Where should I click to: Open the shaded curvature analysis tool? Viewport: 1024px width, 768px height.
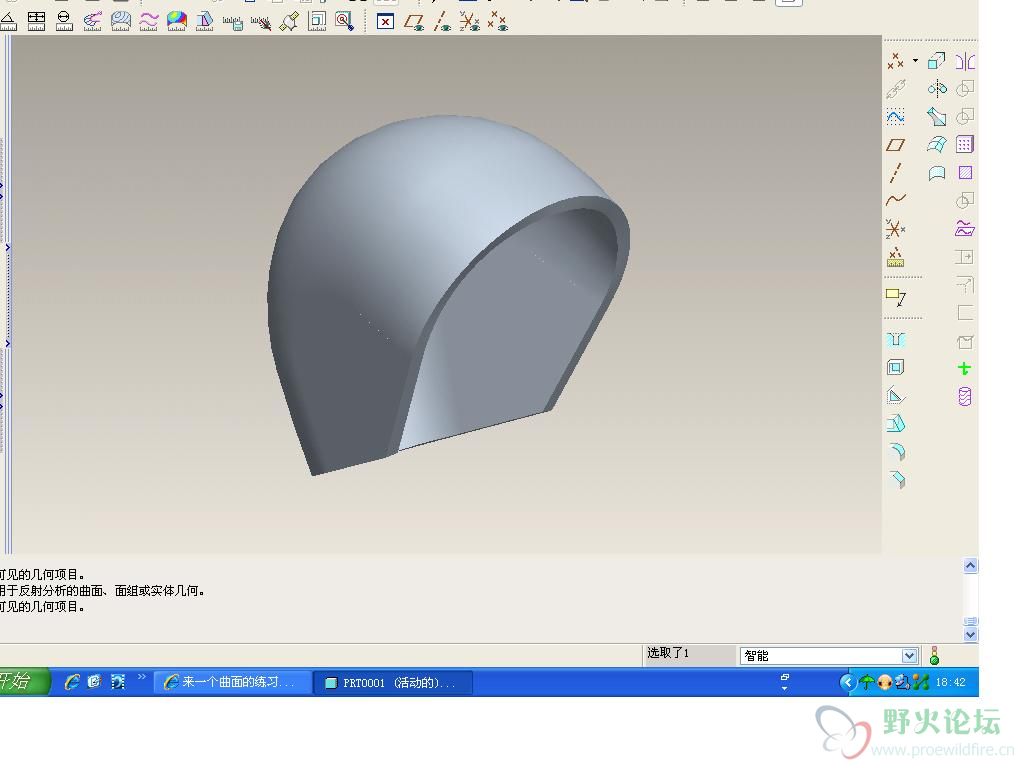click(x=177, y=20)
